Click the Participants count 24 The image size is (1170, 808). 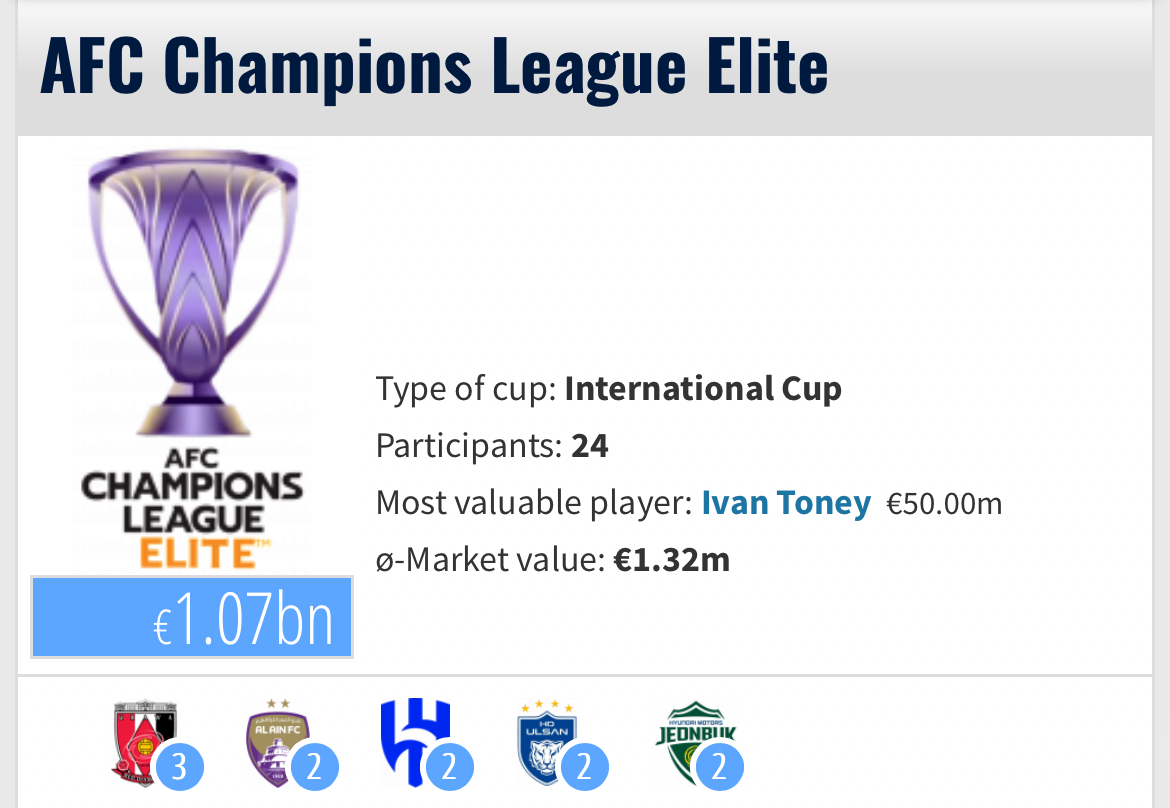point(590,446)
